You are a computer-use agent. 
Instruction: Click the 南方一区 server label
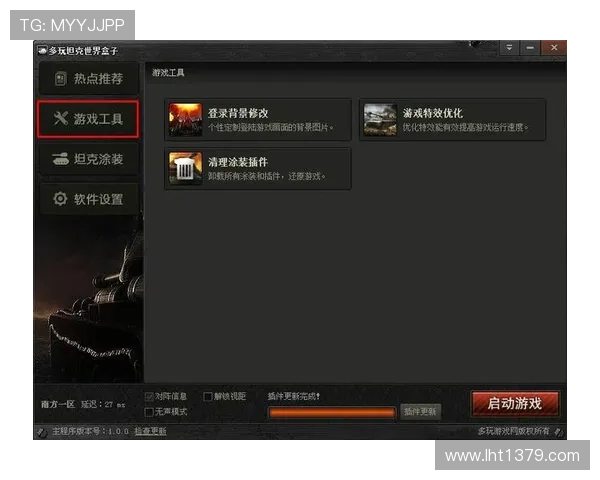point(58,405)
